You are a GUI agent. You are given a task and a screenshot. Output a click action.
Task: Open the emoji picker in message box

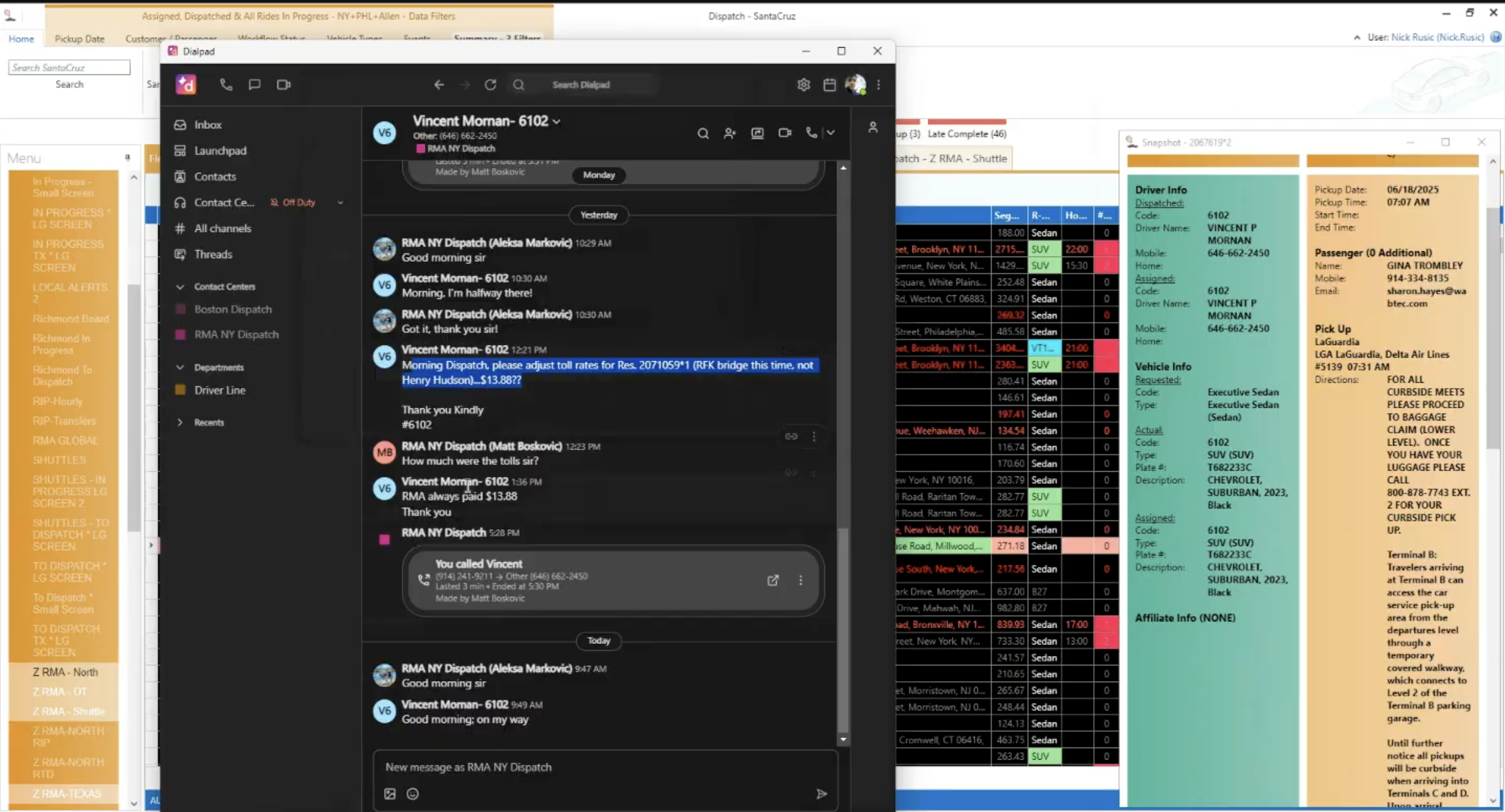pos(413,794)
